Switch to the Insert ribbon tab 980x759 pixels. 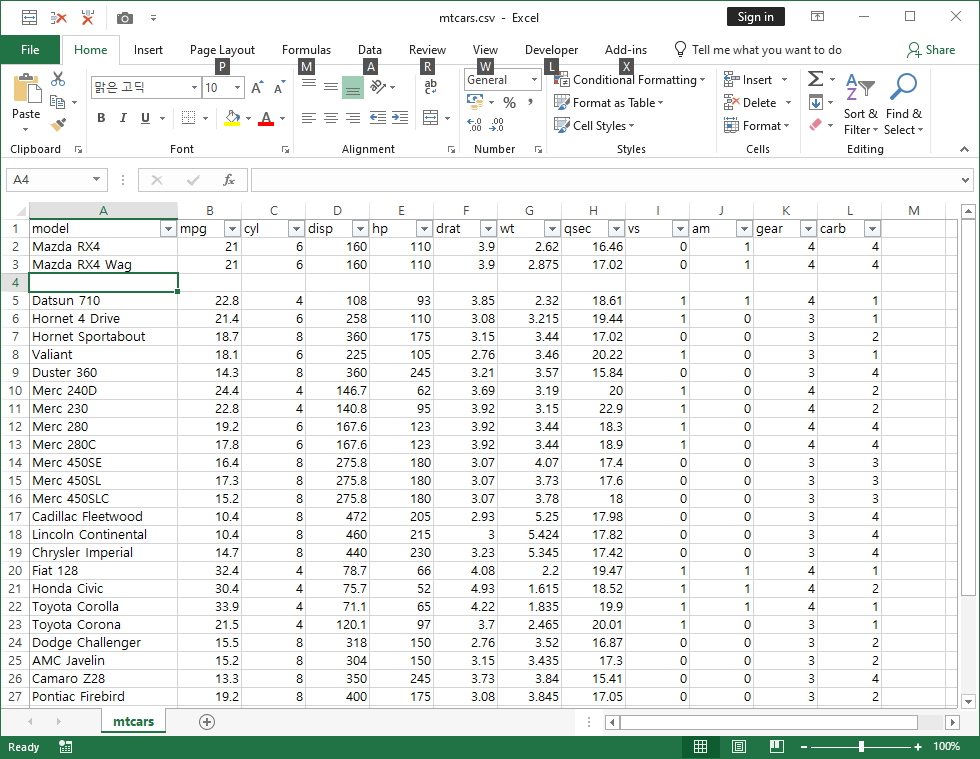[x=148, y=50]
